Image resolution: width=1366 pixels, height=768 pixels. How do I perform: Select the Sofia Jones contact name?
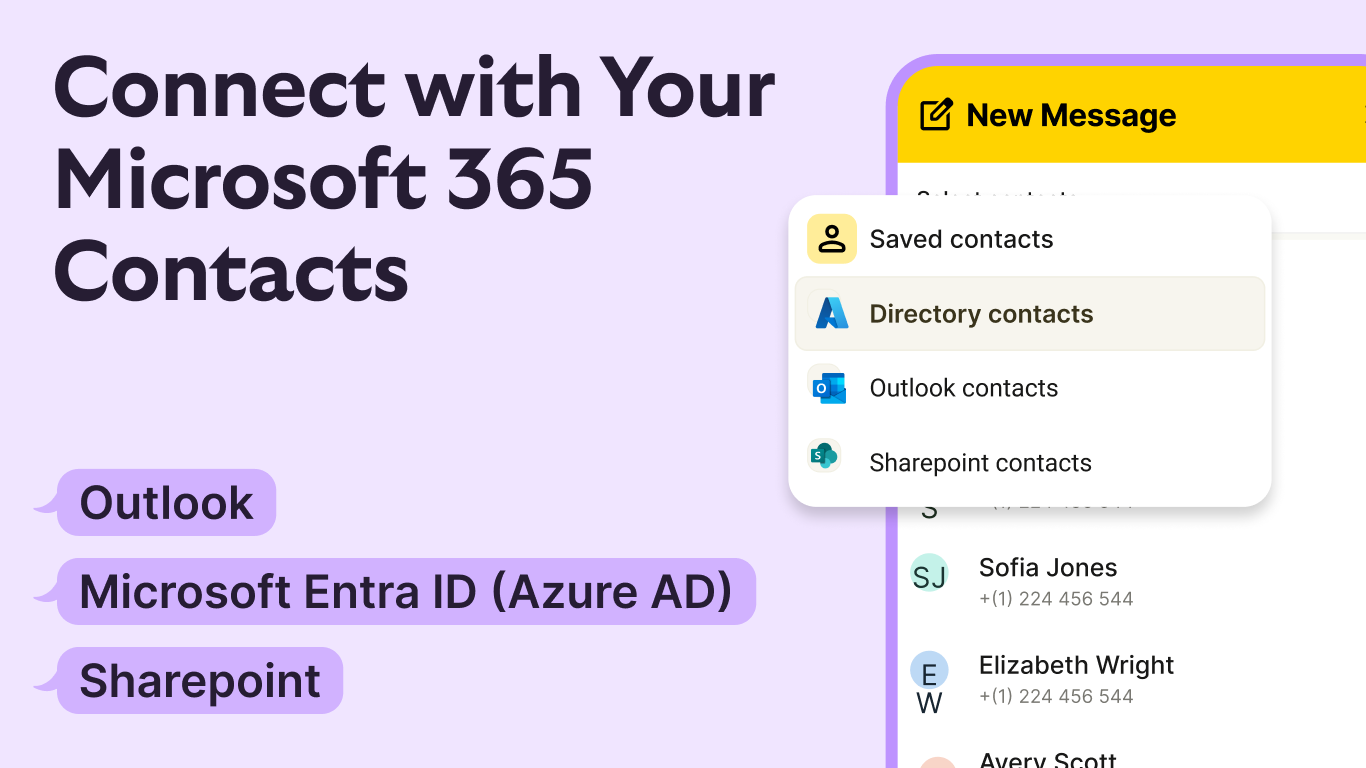tap(1047, 568)
